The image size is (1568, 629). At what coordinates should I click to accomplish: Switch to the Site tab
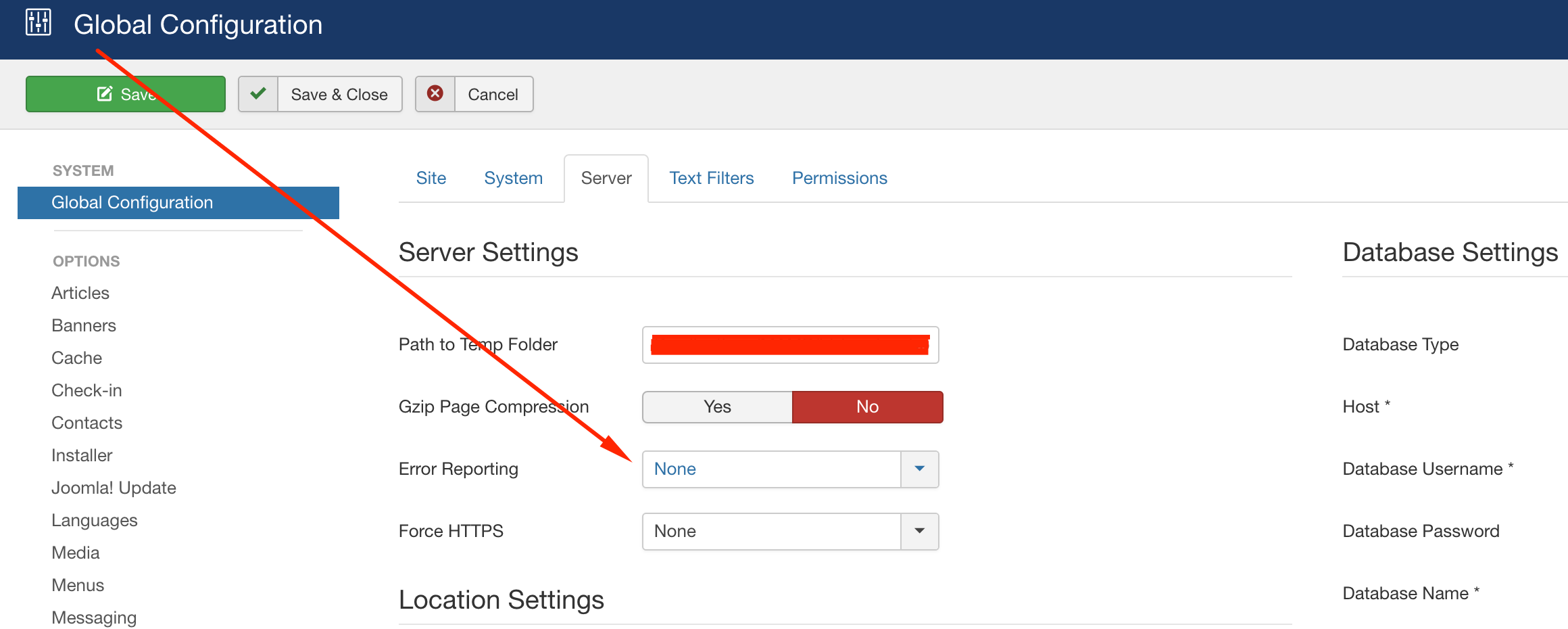431,178
